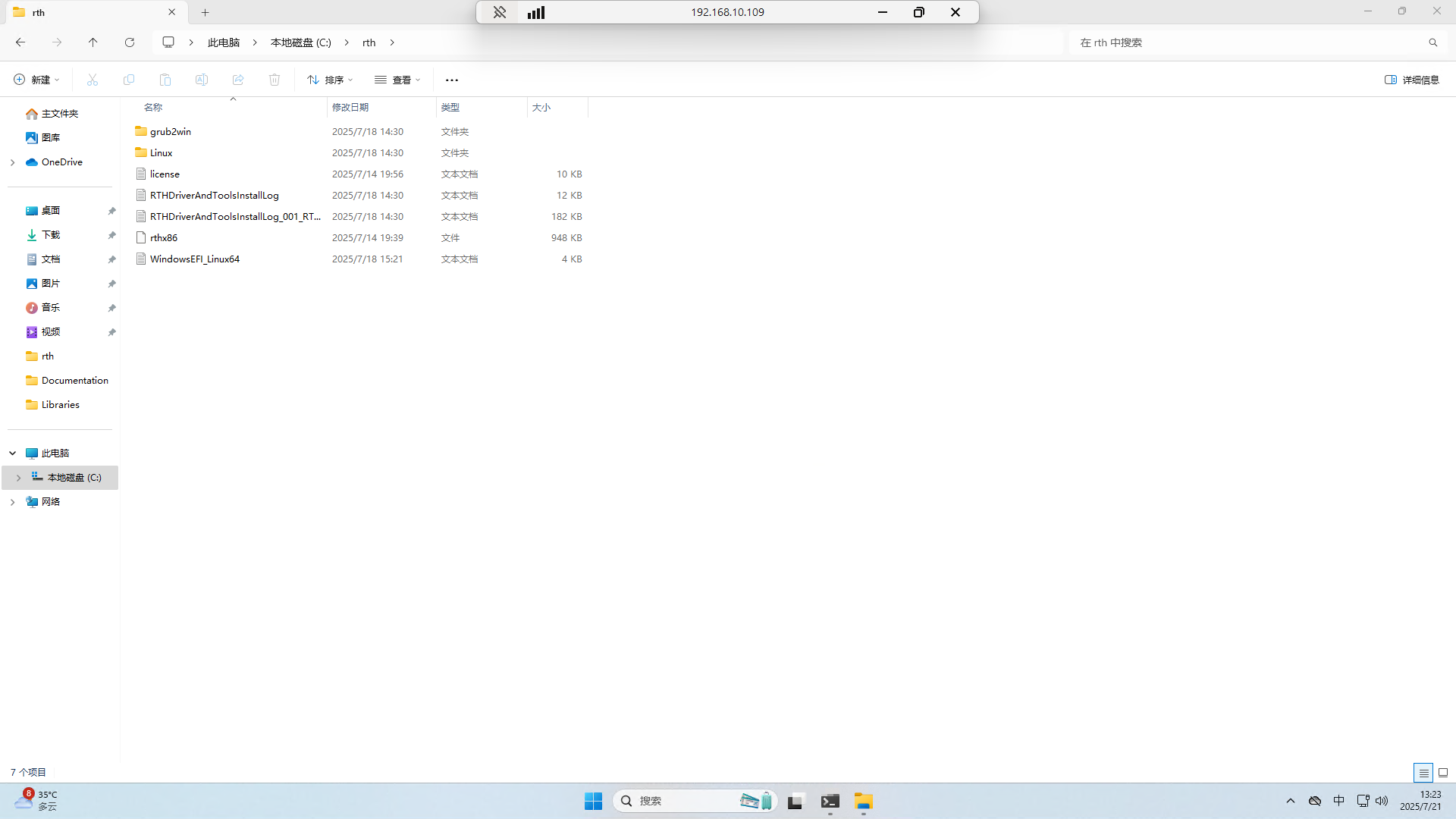Toggle the 详细信息 details pane

(1411, 80)
